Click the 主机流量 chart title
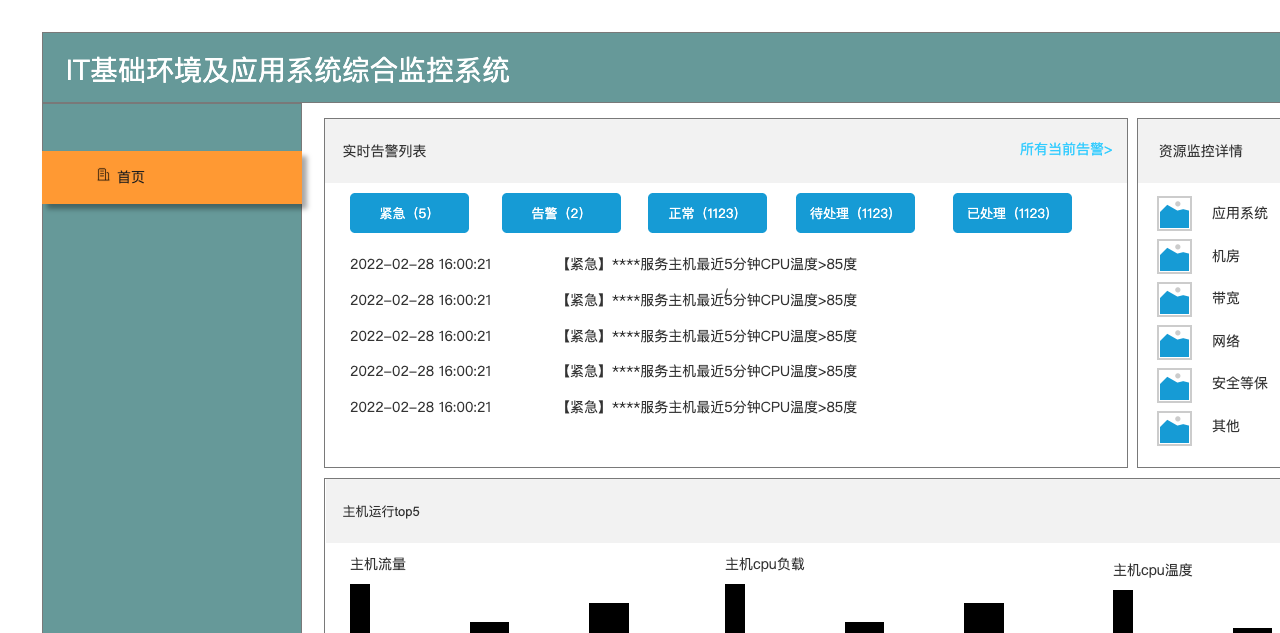The image size is (1280, 633). pyautogui.click(x=378, y=564)
